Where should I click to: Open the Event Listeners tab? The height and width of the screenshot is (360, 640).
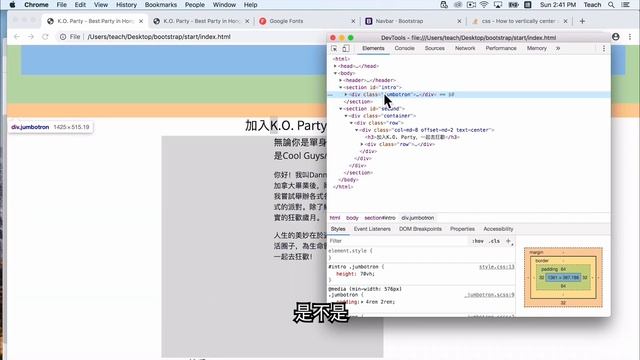click(372, 229)
